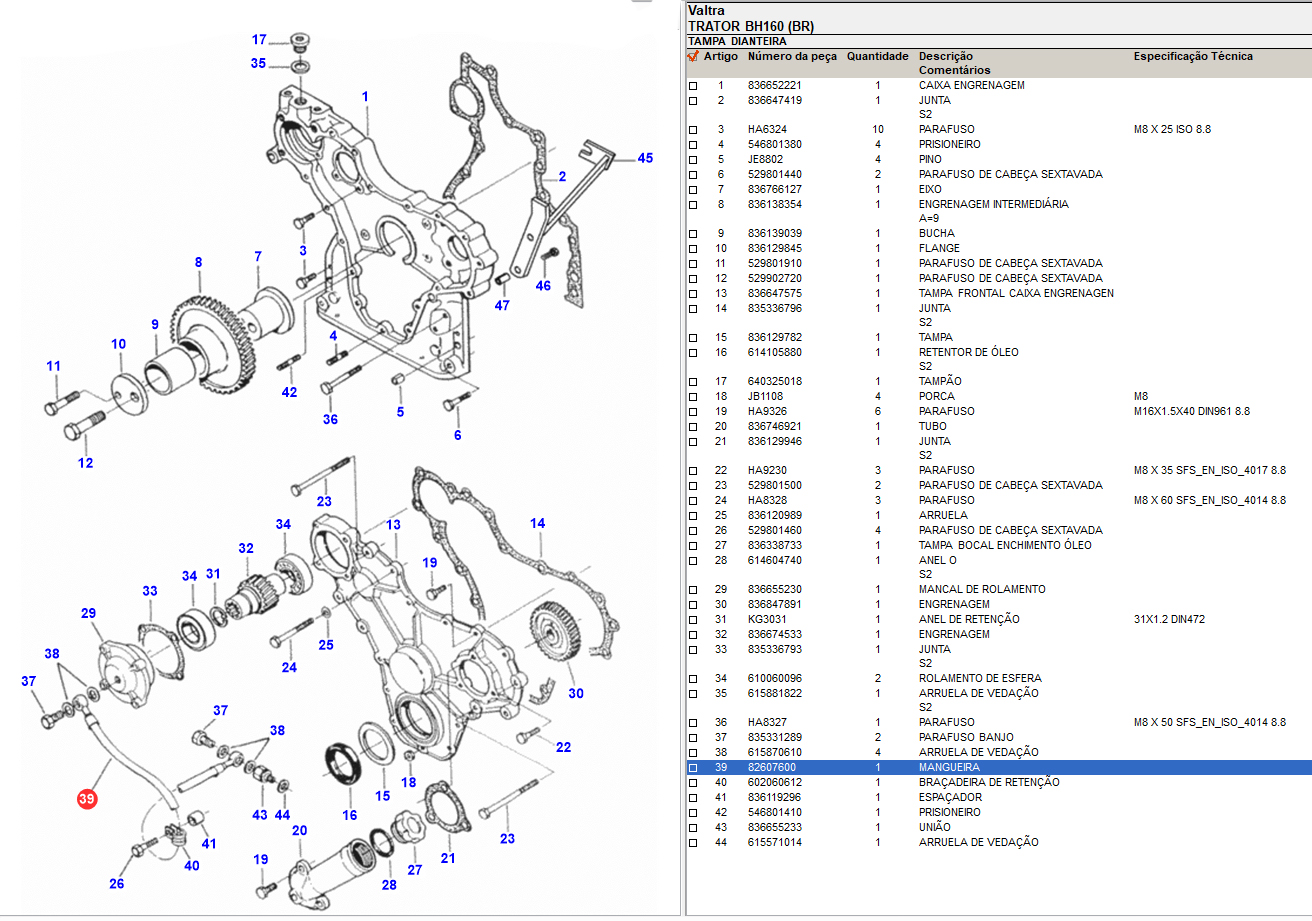Click the vertical divider between diagram and parts list
The image size is (1312, 921).
[x=682, y=460]
